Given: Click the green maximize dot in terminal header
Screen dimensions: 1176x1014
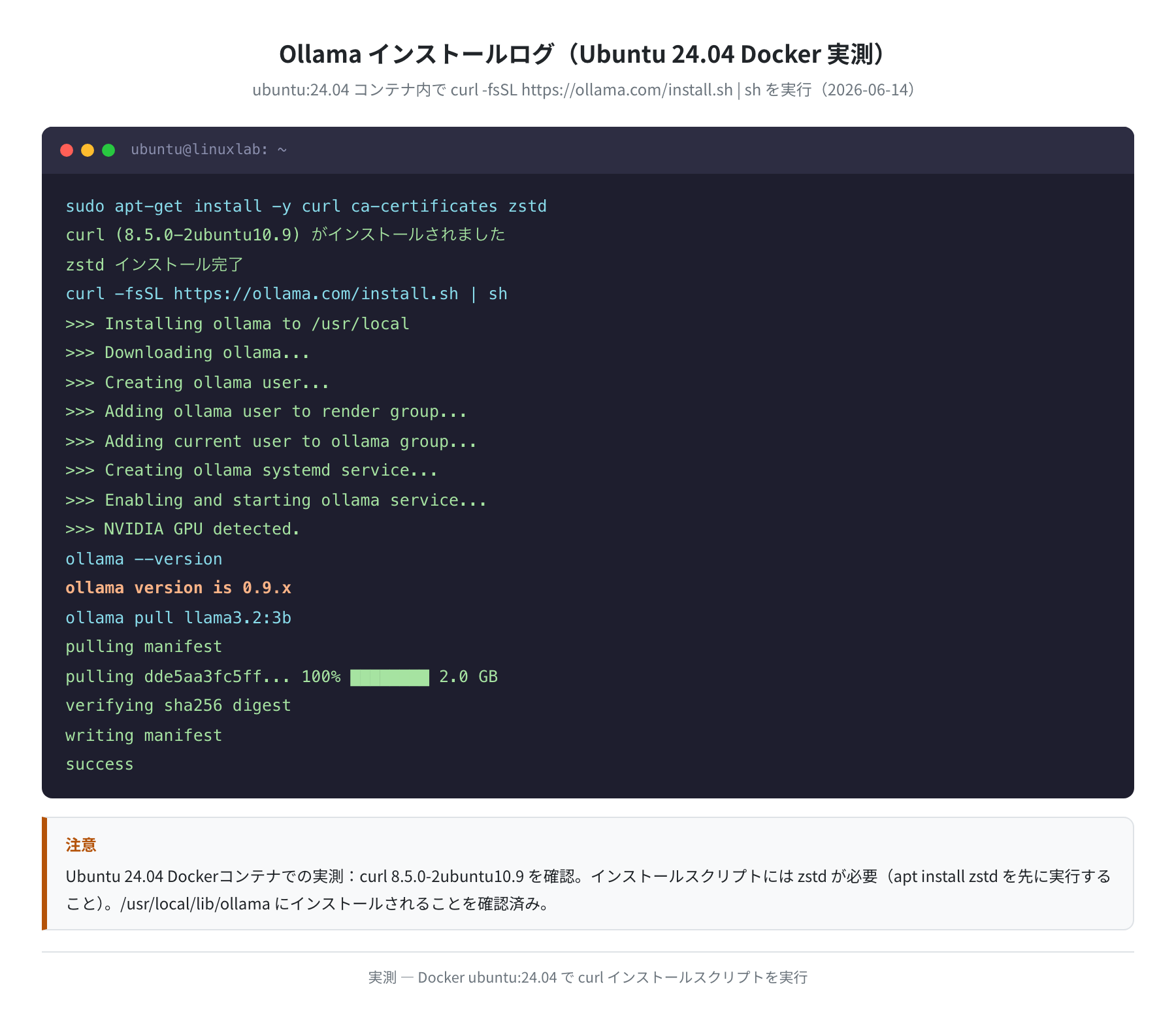Looking at the screenshot, I should coord(108,150).
